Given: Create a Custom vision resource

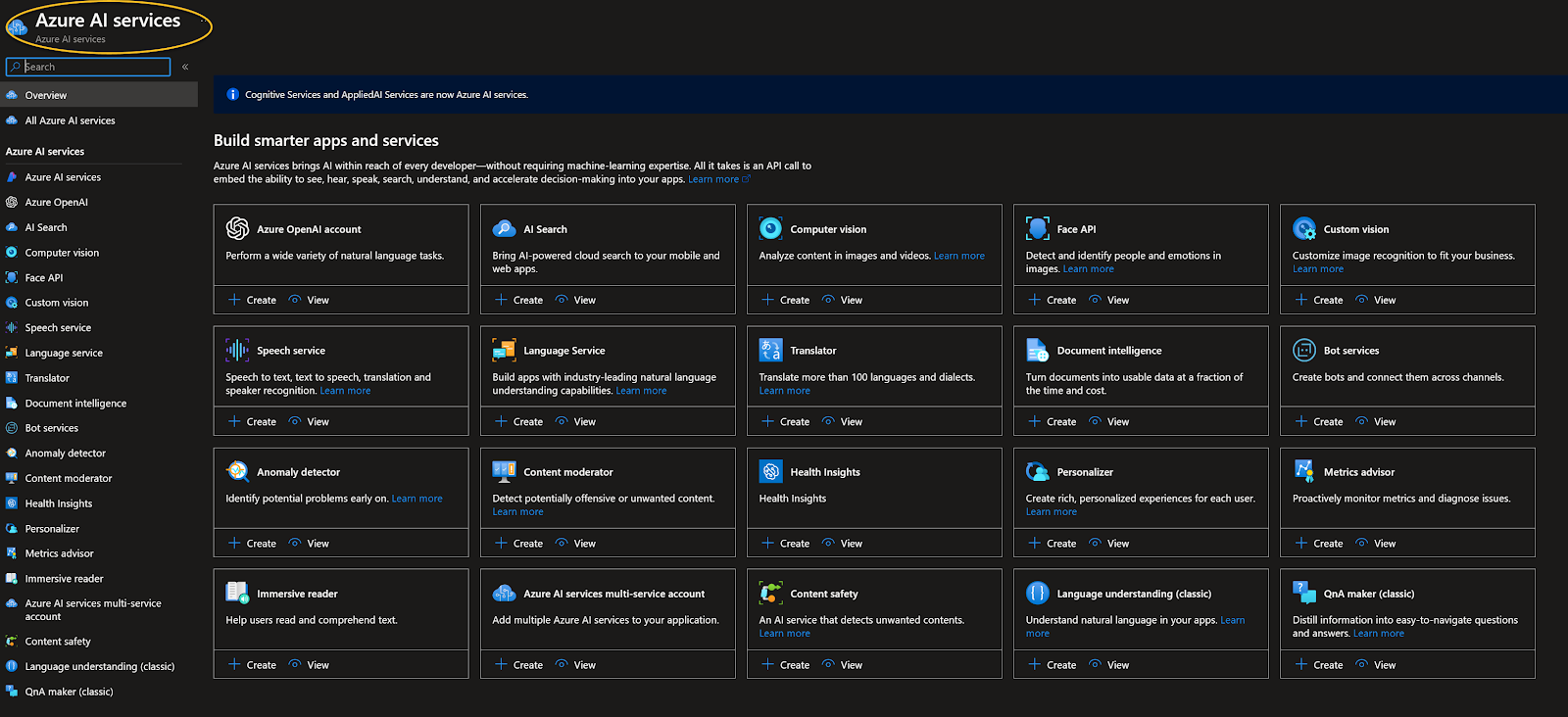Looking at the screenshot, I should (1319, 300).
